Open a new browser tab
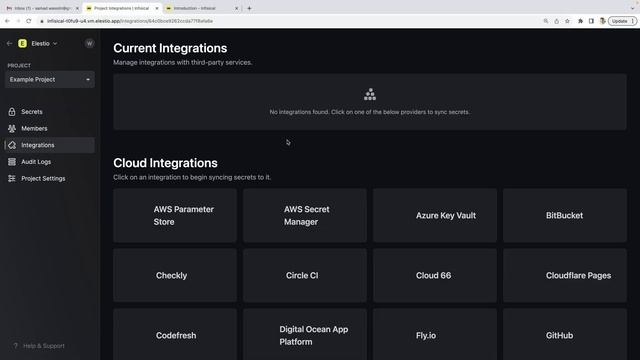Image resolution: width=640 pixels, height=360 pixels. tap(249, 8)
